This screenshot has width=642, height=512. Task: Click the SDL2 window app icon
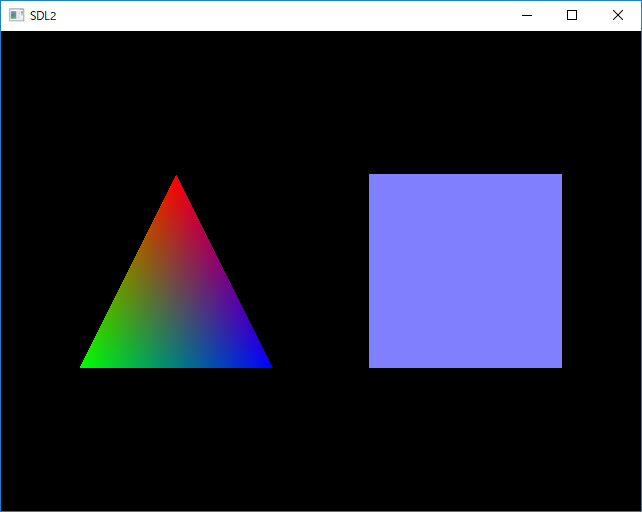pyautogui.click(x=16, y=15)
